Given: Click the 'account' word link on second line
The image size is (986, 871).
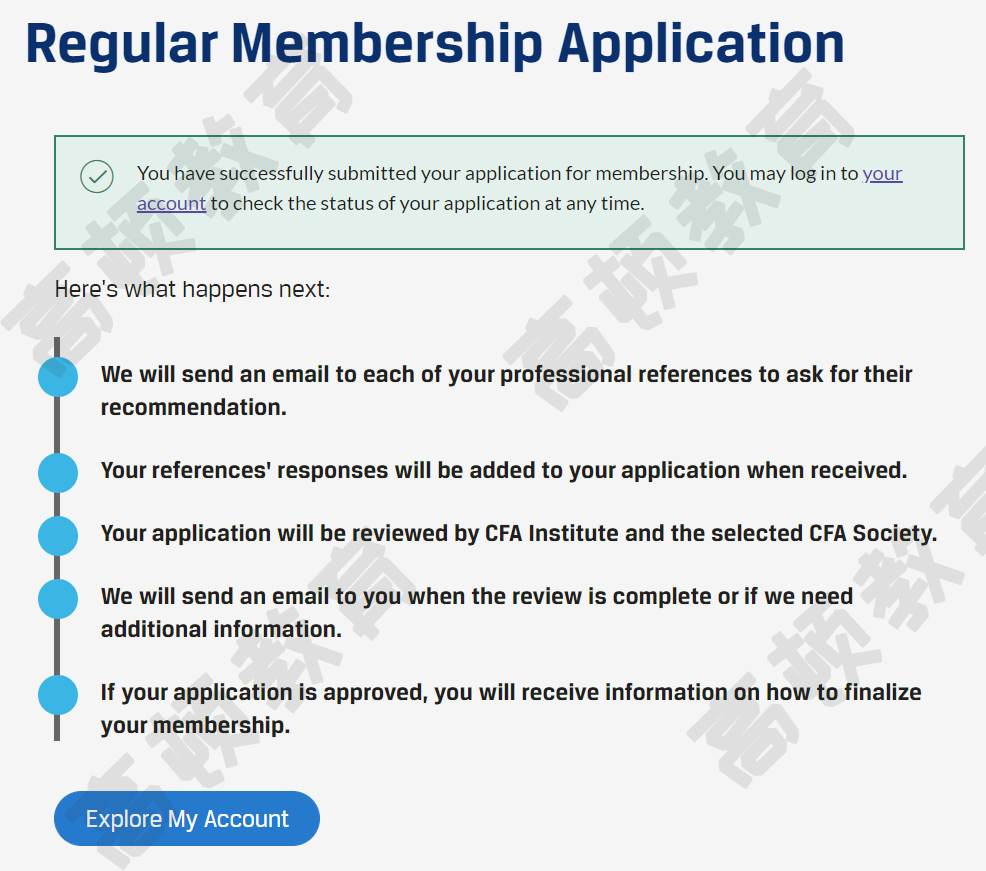Looking at the screenshot, I should (x=172, y=203).
